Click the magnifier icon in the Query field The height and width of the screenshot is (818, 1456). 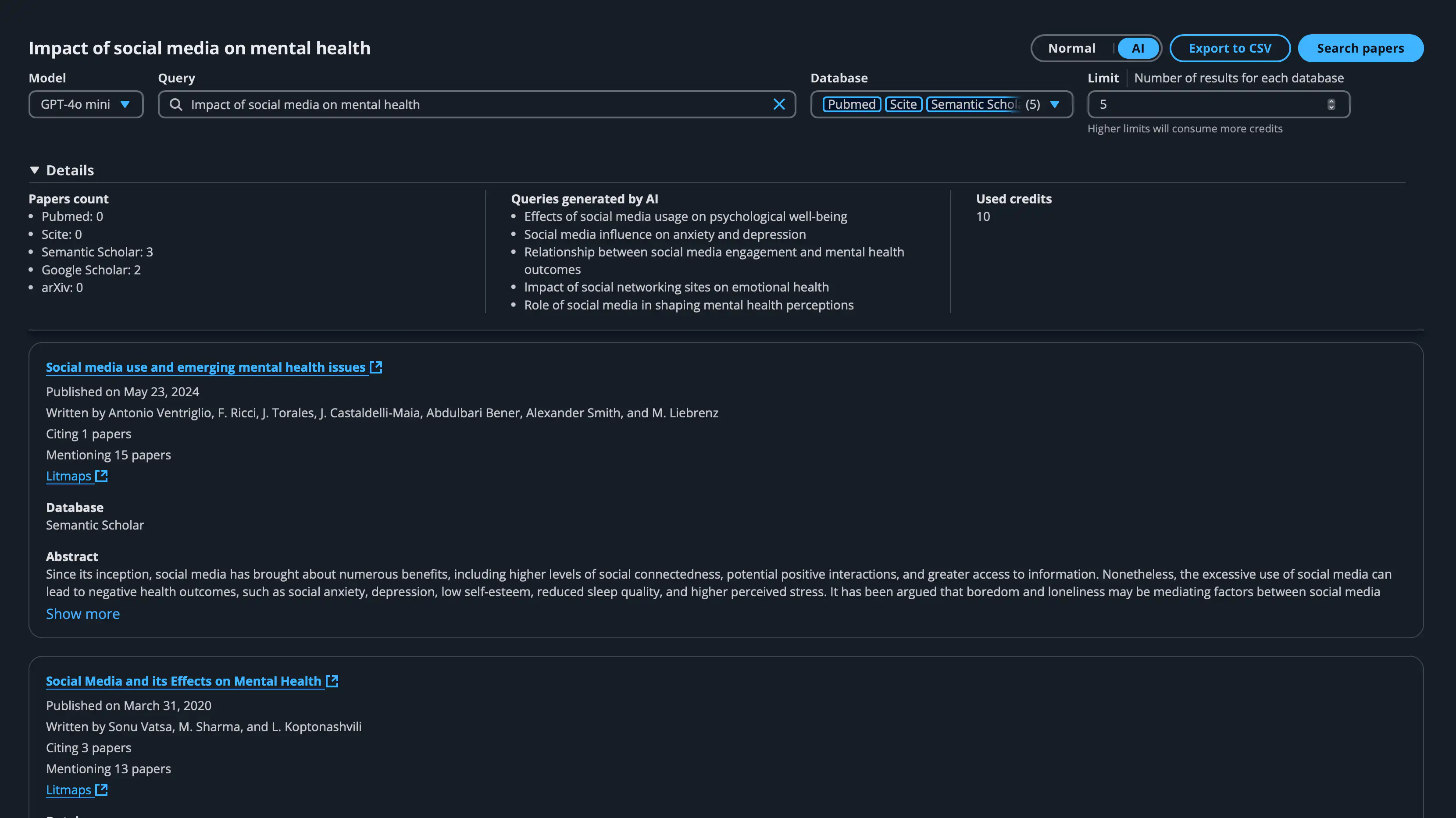pyautogui.click(x=176, y=104)
